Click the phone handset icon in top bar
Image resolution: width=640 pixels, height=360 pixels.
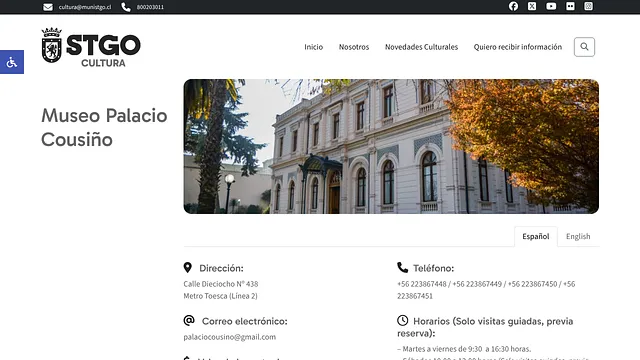coord(126,7)
